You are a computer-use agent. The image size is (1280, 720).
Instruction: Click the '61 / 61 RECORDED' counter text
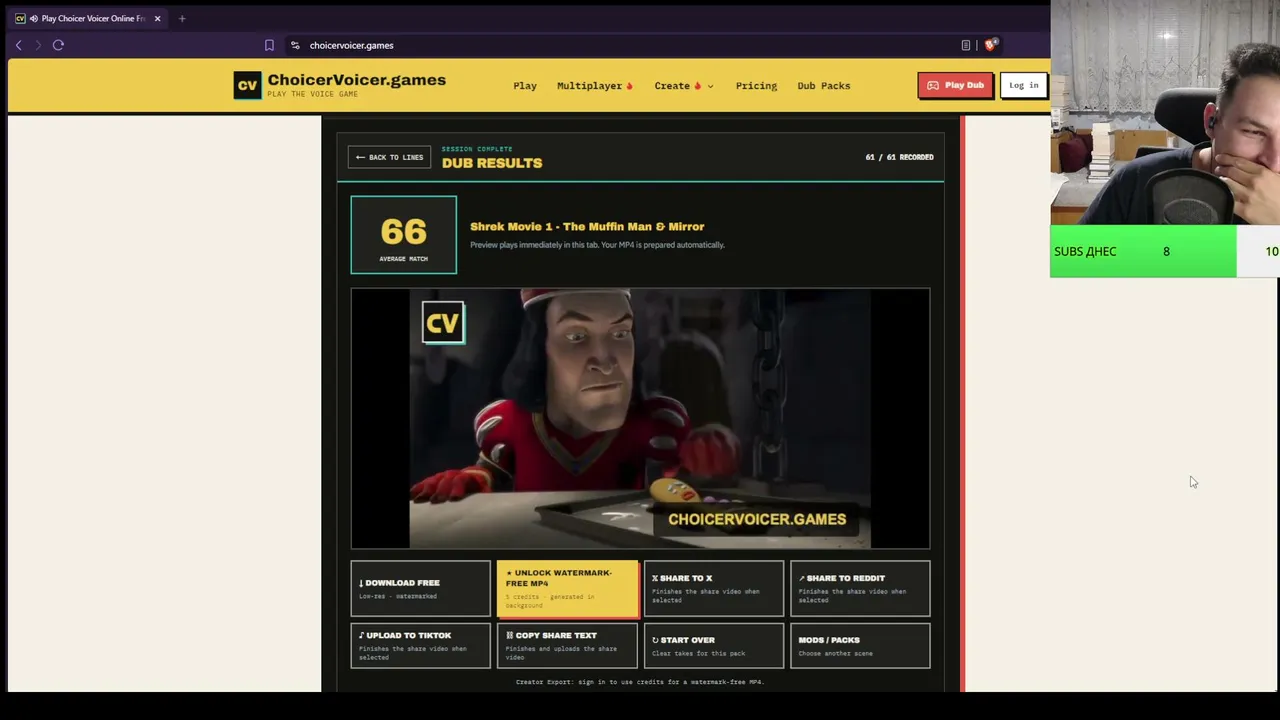[x=900, y=157]
